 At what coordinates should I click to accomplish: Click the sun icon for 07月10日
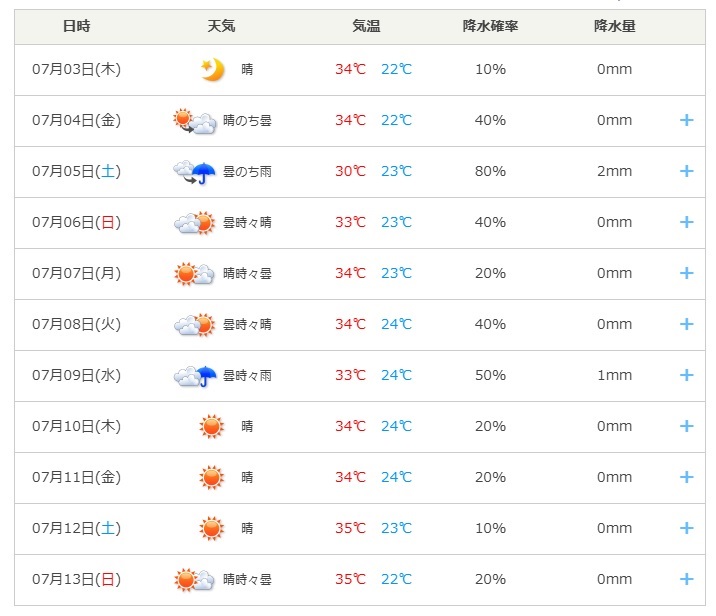[212, 426]
